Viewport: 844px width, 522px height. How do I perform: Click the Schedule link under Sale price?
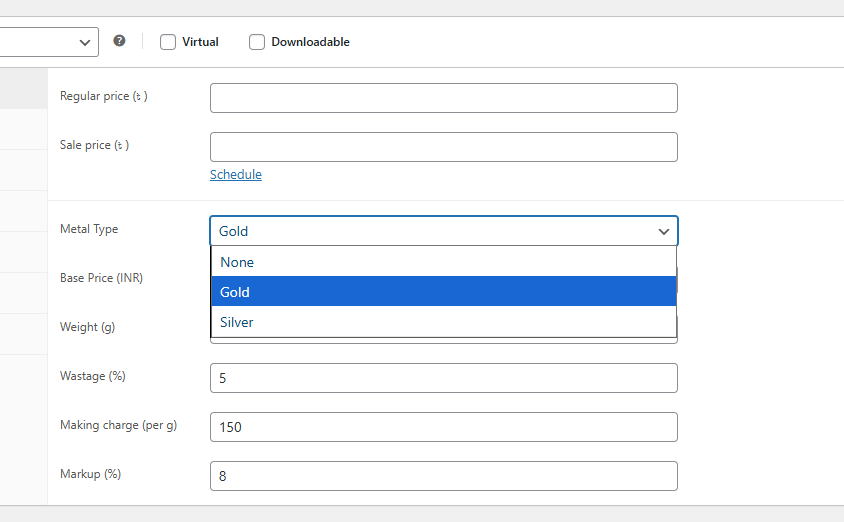tap(236, 174)
